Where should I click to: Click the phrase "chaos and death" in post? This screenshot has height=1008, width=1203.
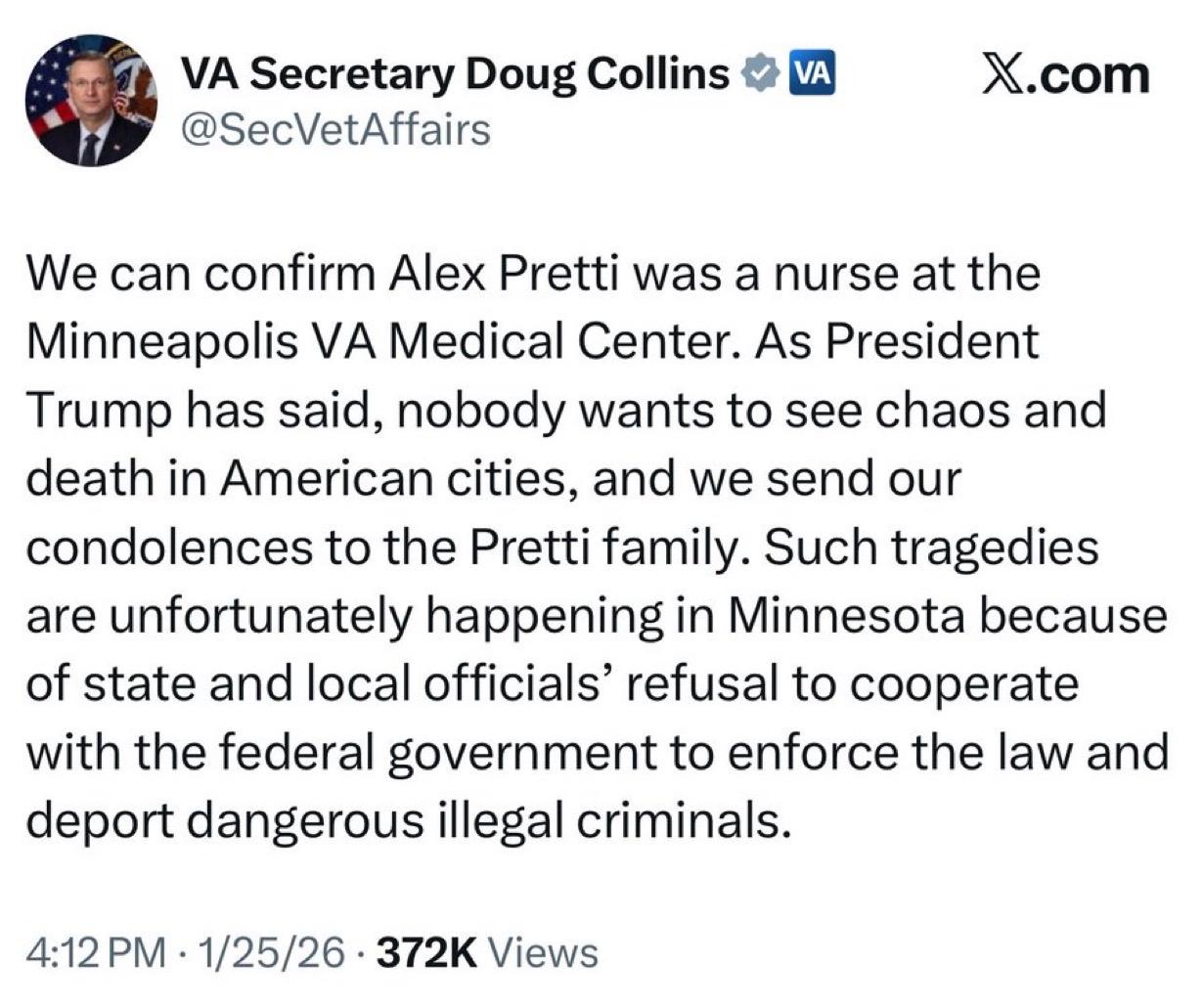tap(988, 411)
